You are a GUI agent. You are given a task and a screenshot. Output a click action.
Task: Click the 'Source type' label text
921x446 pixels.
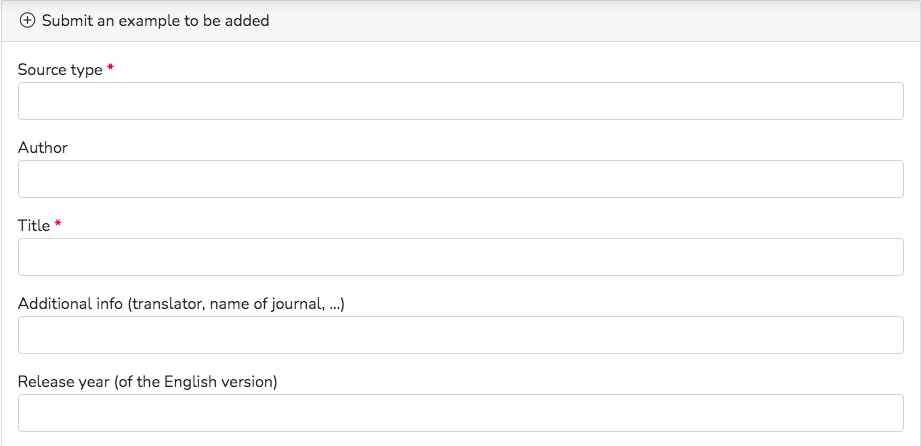(60, 70)
